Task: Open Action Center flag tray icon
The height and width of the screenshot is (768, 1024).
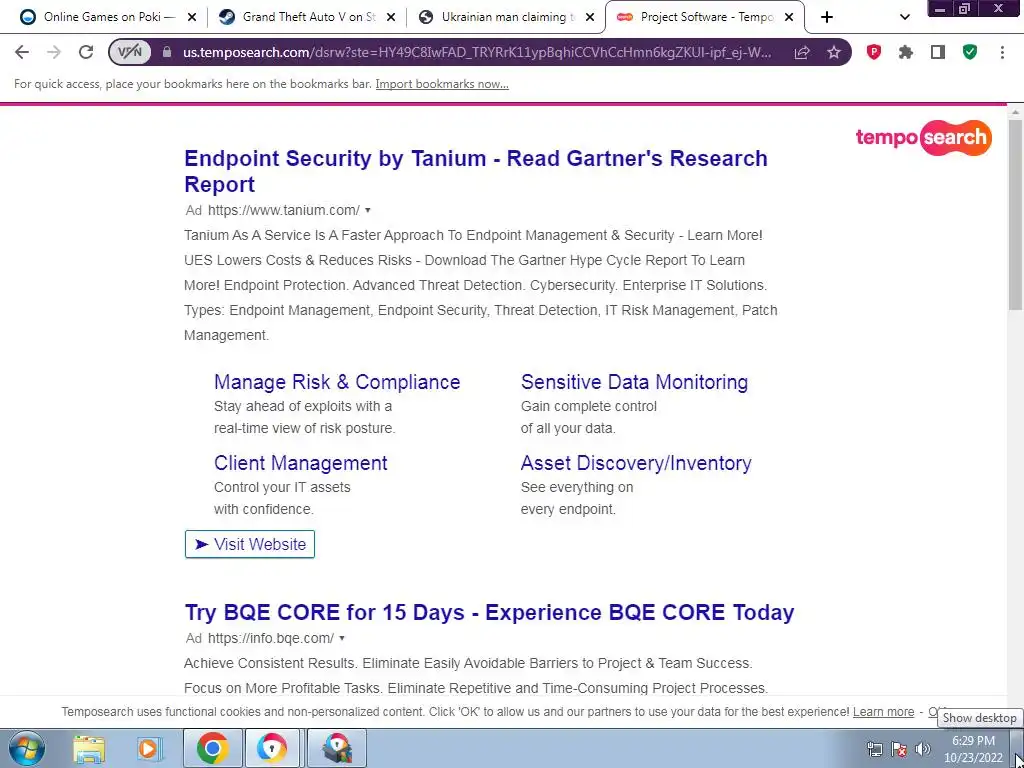Action: [x=899, y=749]
